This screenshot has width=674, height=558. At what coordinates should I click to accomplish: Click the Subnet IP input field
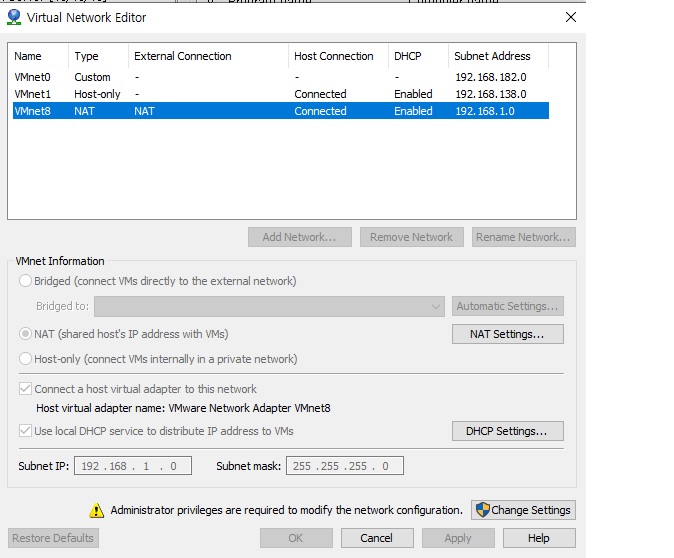(133, 466)
